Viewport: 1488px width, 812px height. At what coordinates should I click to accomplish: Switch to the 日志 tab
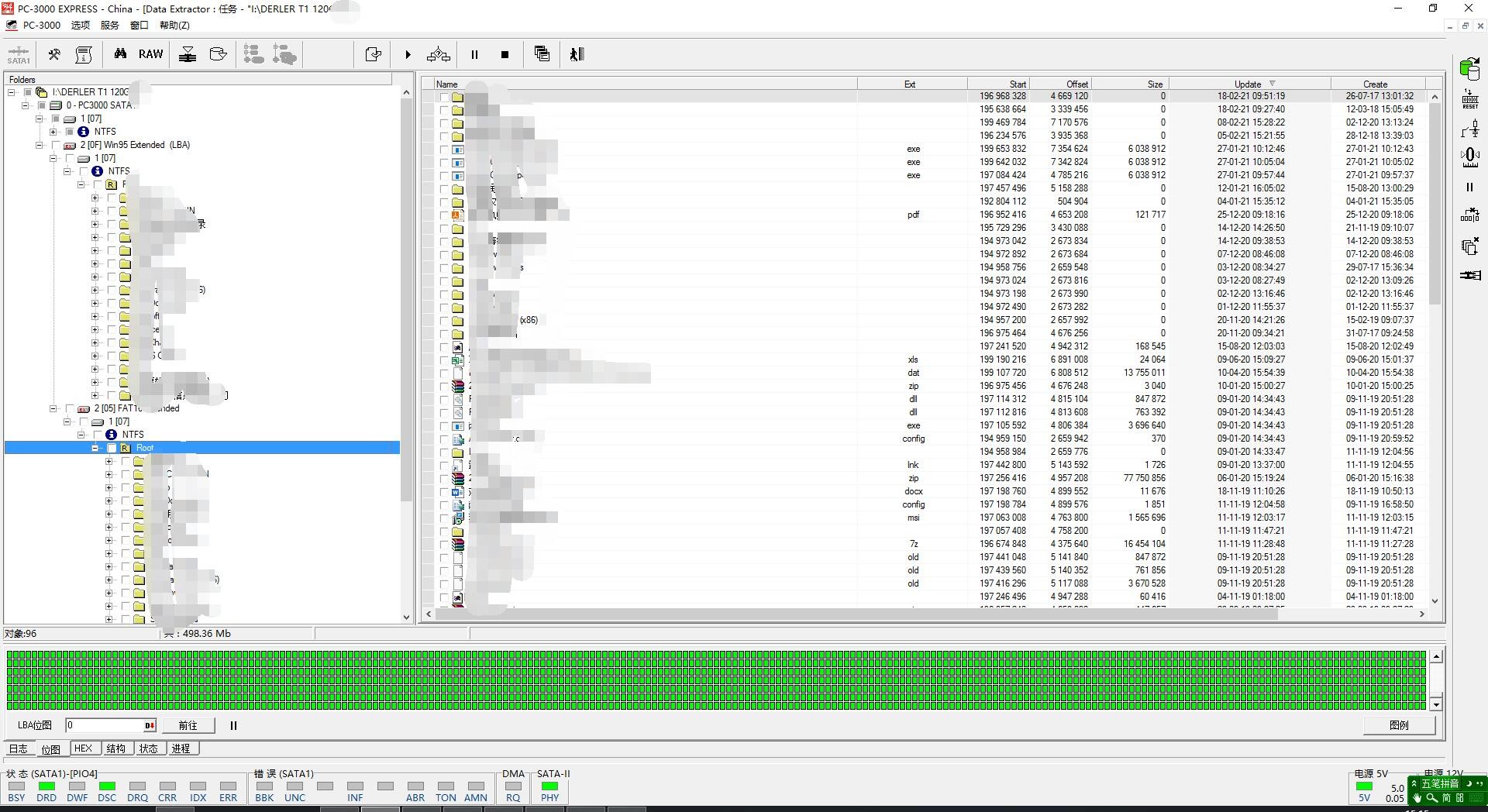19,748
